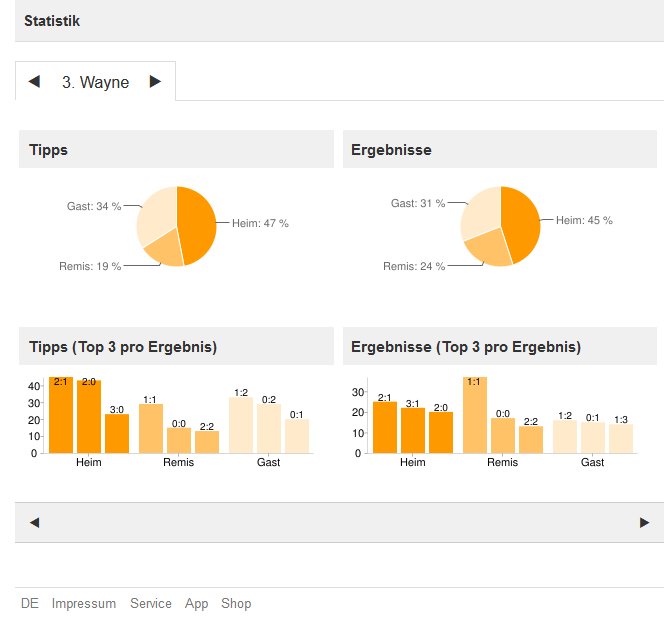Switch language via DE link
Screen dimensions: 664x628
tap(30, 604)
